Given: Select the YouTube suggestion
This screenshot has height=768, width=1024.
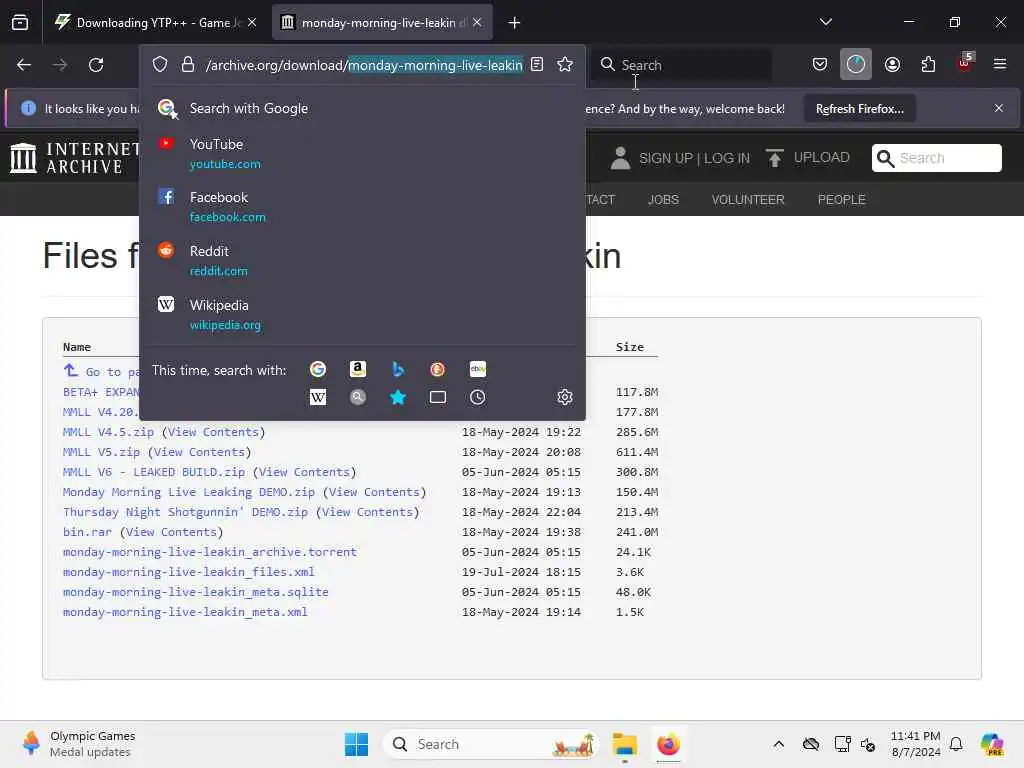Looking at the screenshot, I should click(x=362, y=153).
